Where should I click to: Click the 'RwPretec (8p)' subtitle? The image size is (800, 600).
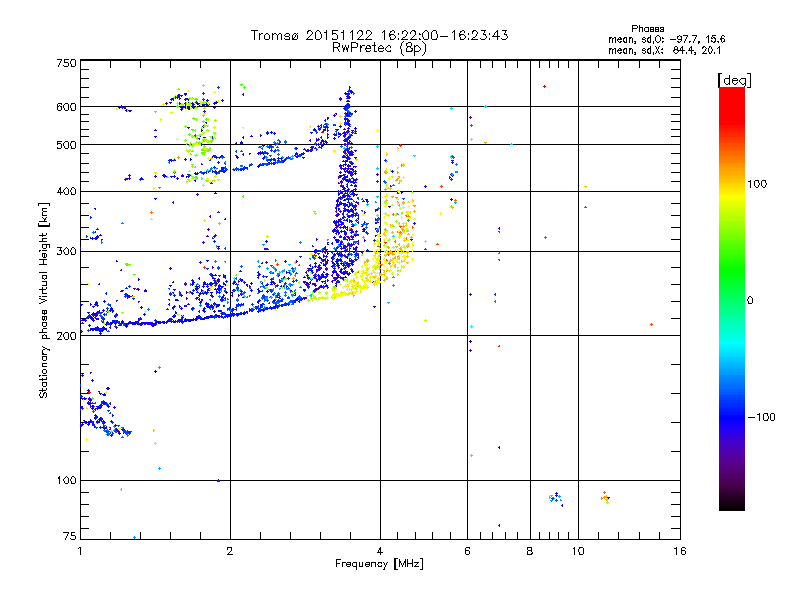tap(380, 48)
